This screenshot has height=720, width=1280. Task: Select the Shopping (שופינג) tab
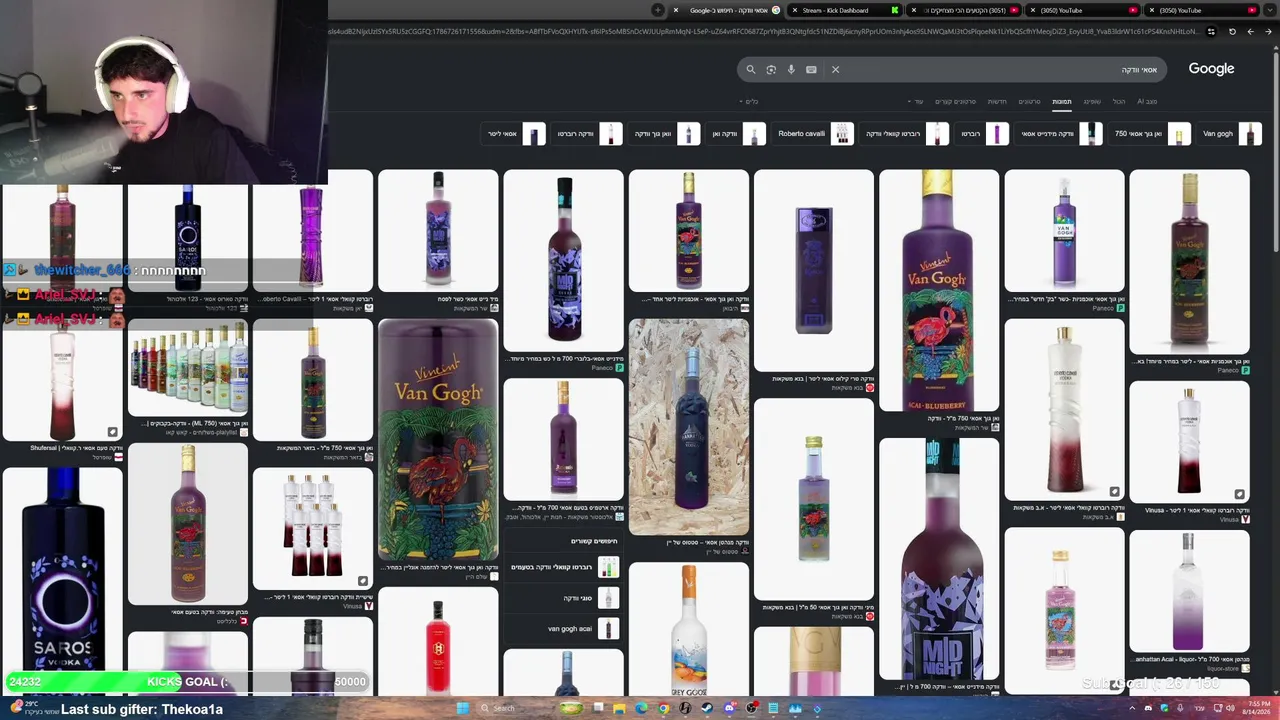pyautogui.click(x=1092, y=101)
